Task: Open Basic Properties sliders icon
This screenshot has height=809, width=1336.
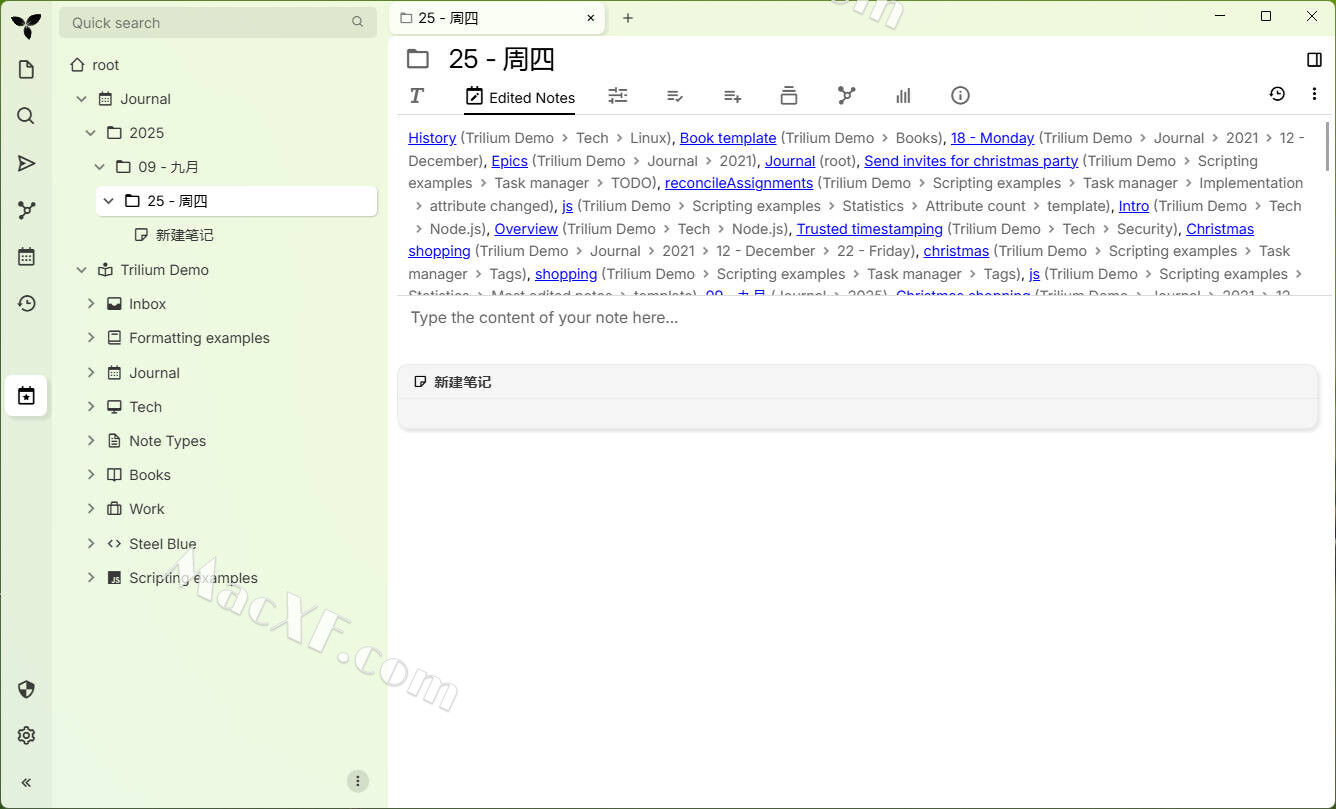Action: point(618,95)
